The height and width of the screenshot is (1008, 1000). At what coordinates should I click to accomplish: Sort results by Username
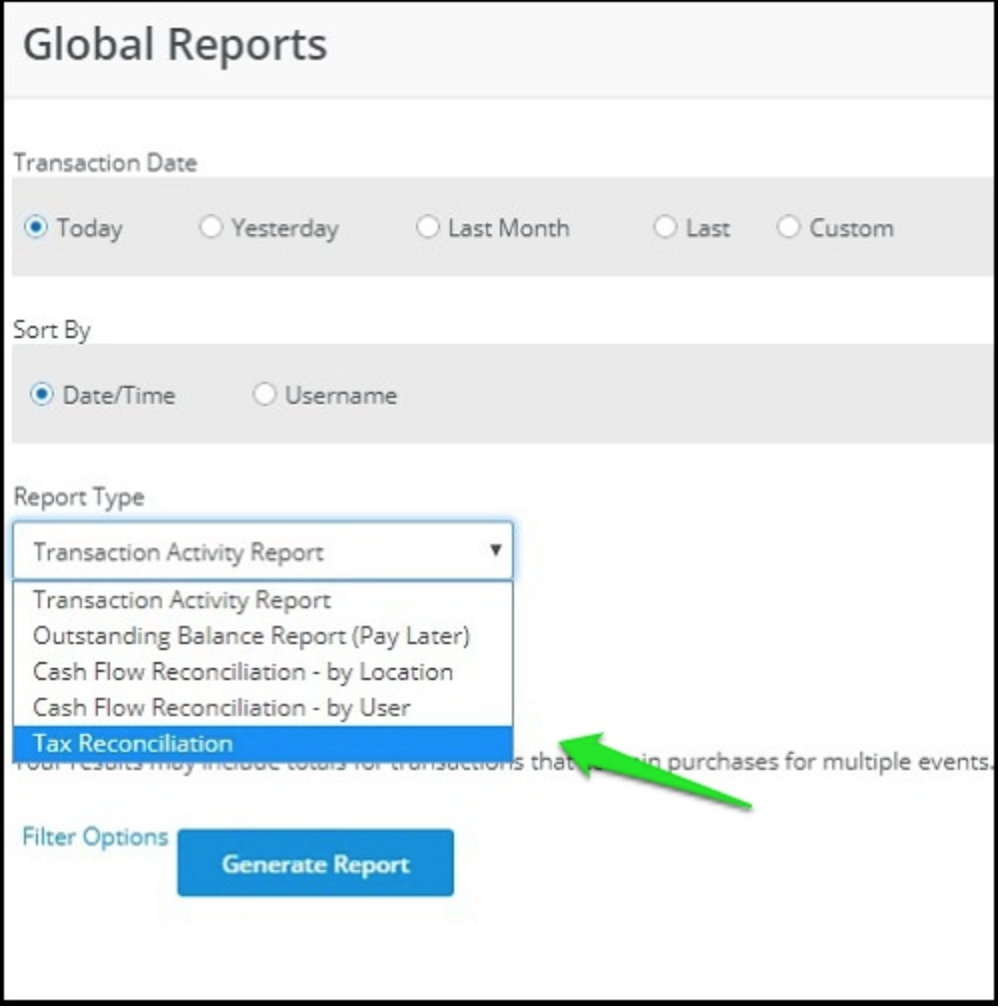[x=263, y=394]
